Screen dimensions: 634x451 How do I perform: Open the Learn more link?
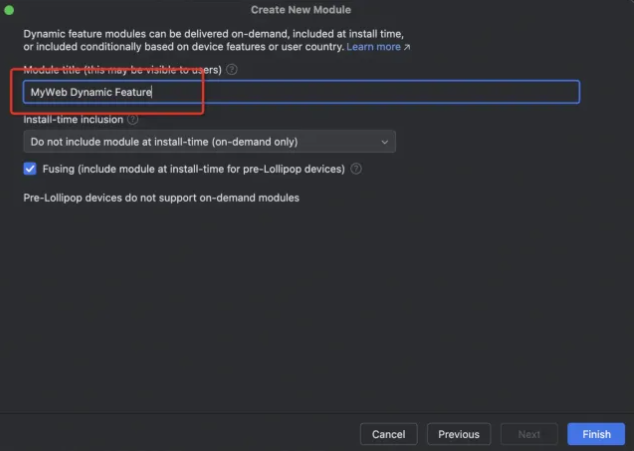click(x=373, y=47)
